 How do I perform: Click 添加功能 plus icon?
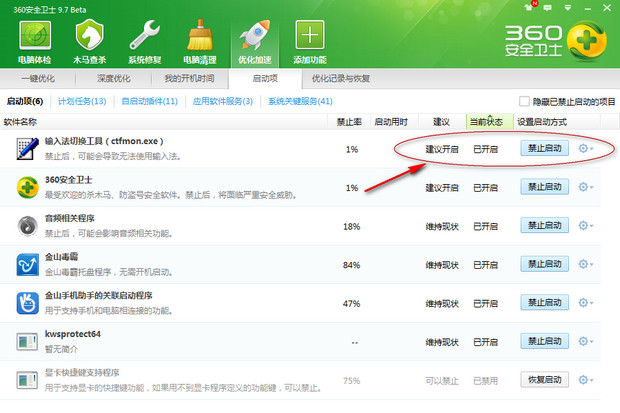pyautogui.click(x=310, y=41)
